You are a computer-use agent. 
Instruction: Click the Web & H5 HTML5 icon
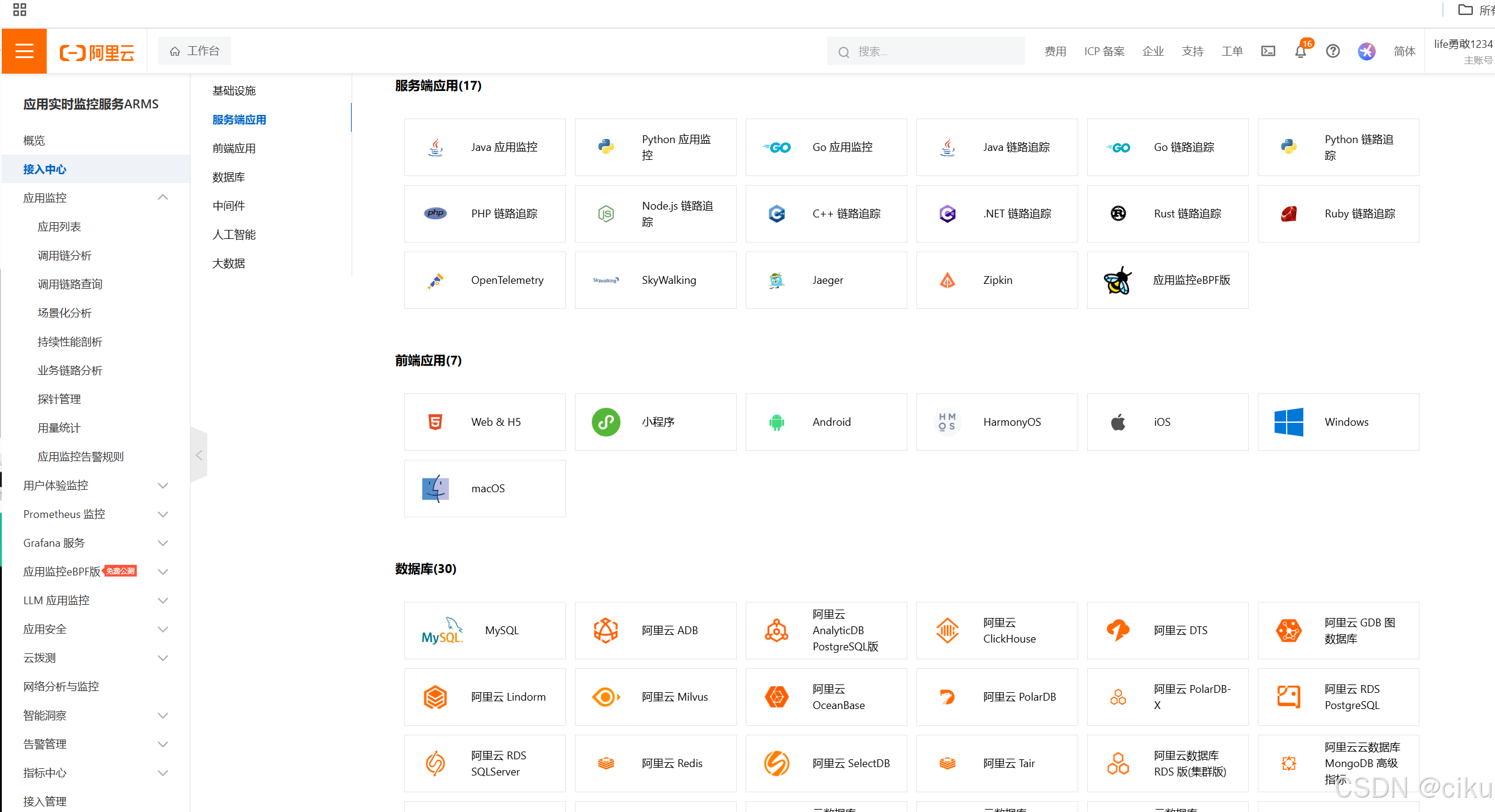click(x=435, y=422)
